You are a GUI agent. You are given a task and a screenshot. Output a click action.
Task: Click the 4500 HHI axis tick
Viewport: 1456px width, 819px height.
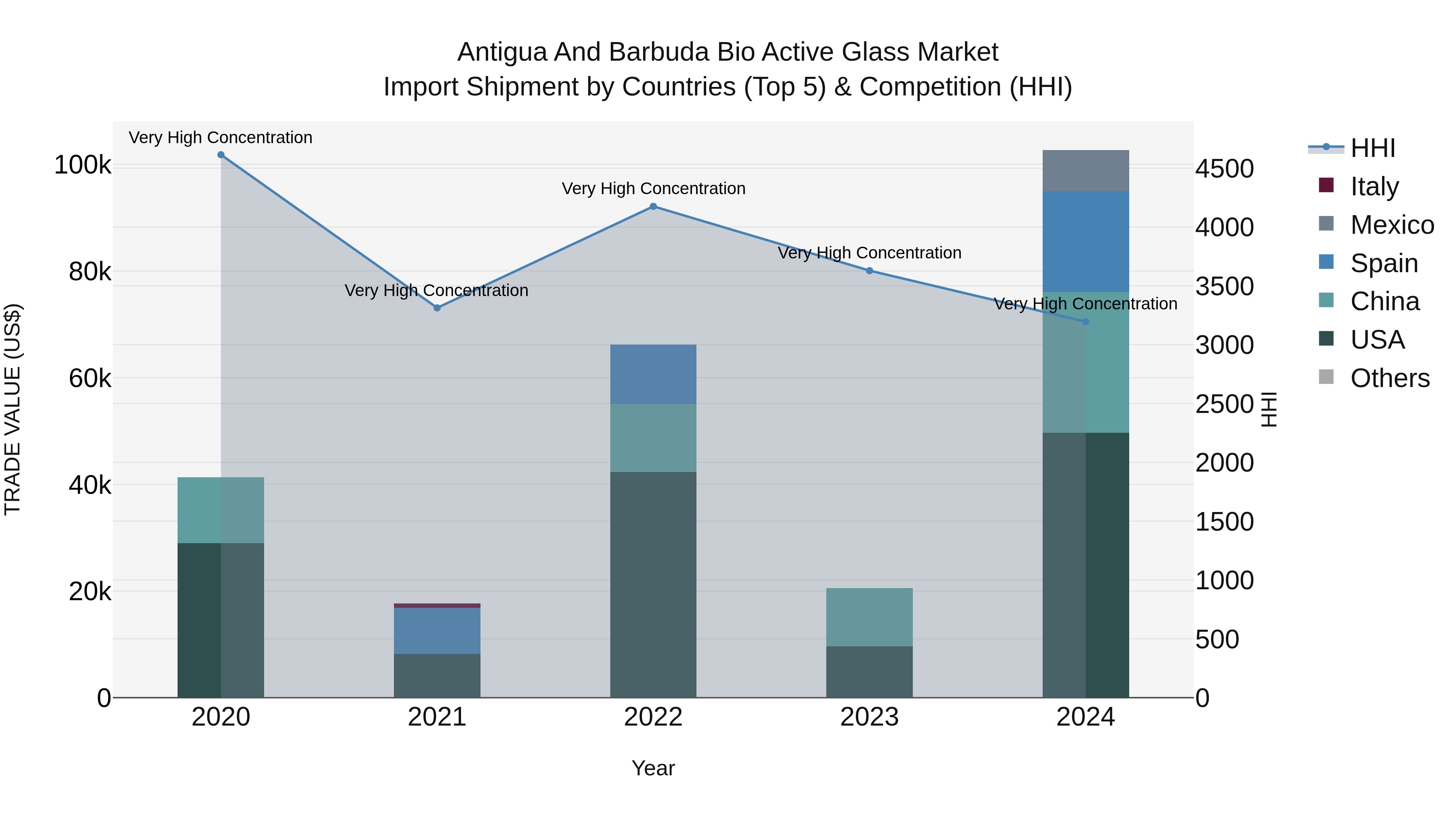pyautogui.click(x=1225, y=169)
